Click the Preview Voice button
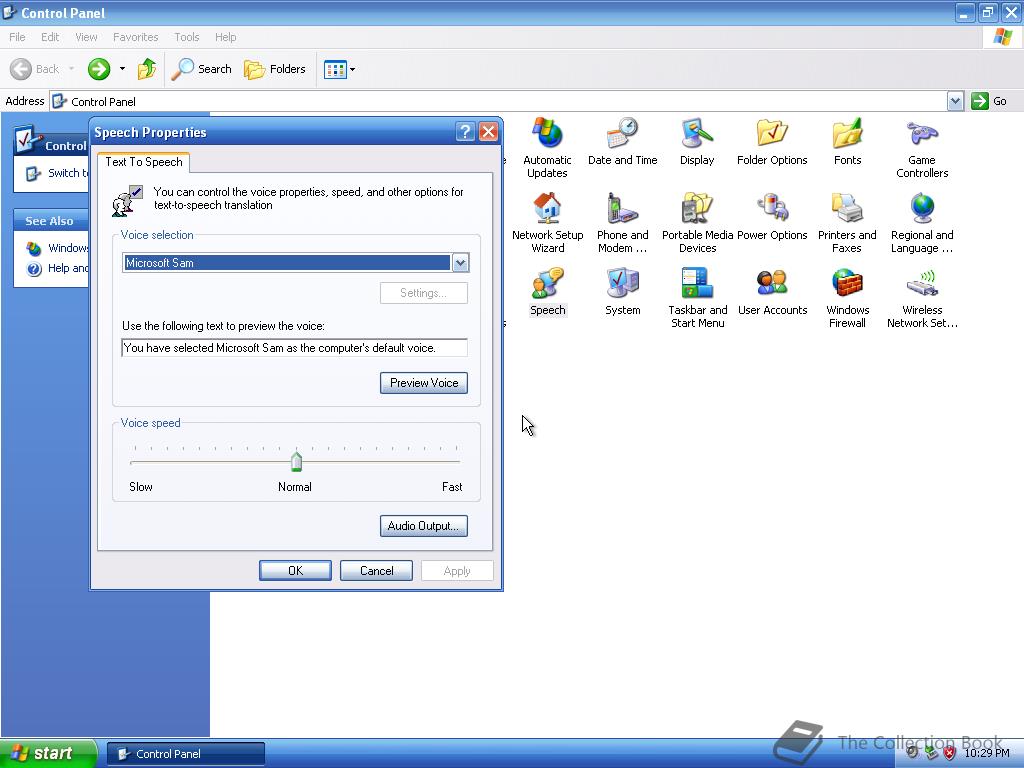Viewport: 1024px width, 768px height. coord(424,383)
